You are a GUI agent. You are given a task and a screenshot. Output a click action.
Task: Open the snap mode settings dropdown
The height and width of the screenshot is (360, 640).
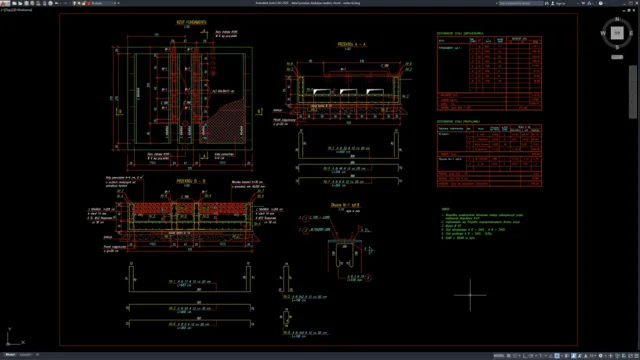pos(520,356)
